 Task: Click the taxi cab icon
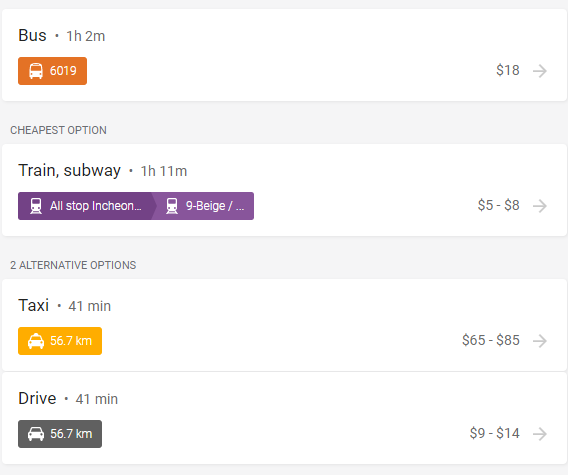coord(36,341)
